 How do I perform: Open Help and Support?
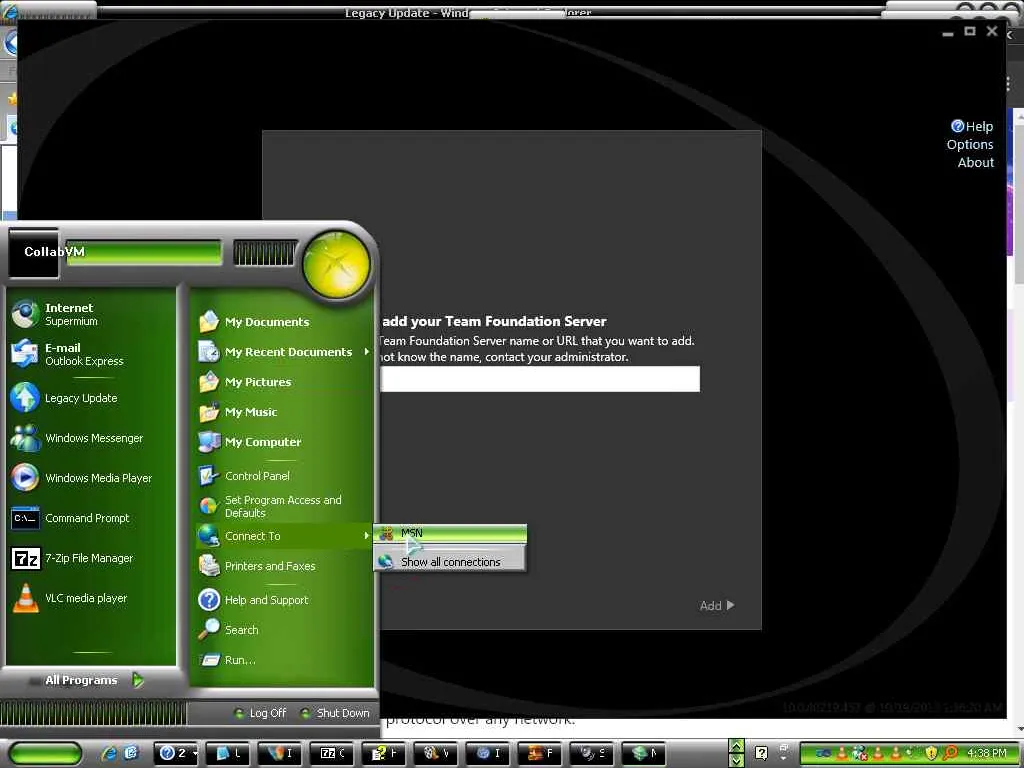[283, 600]
